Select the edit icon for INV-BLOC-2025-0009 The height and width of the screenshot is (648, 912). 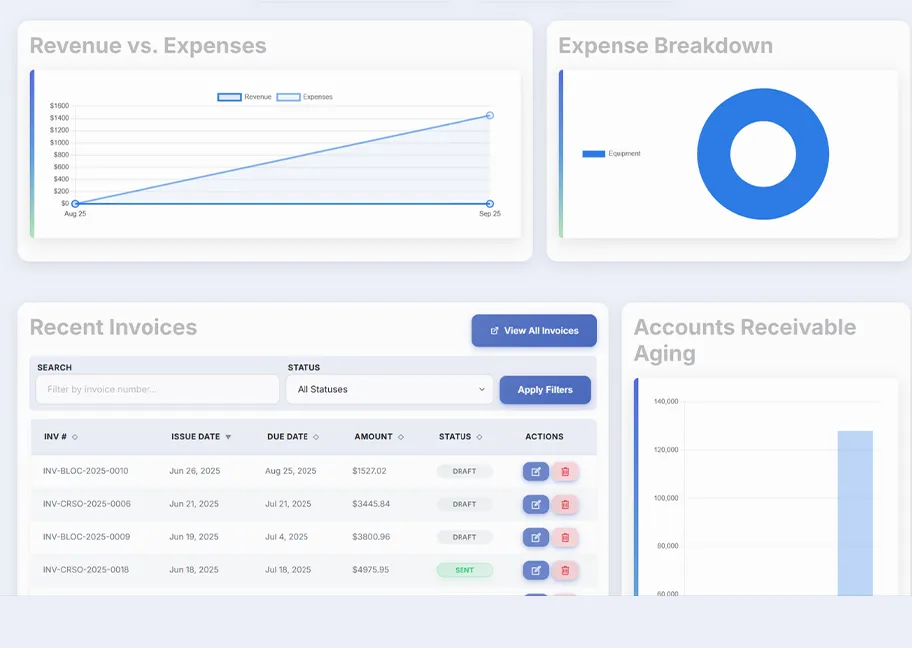[x=535, y=537]
